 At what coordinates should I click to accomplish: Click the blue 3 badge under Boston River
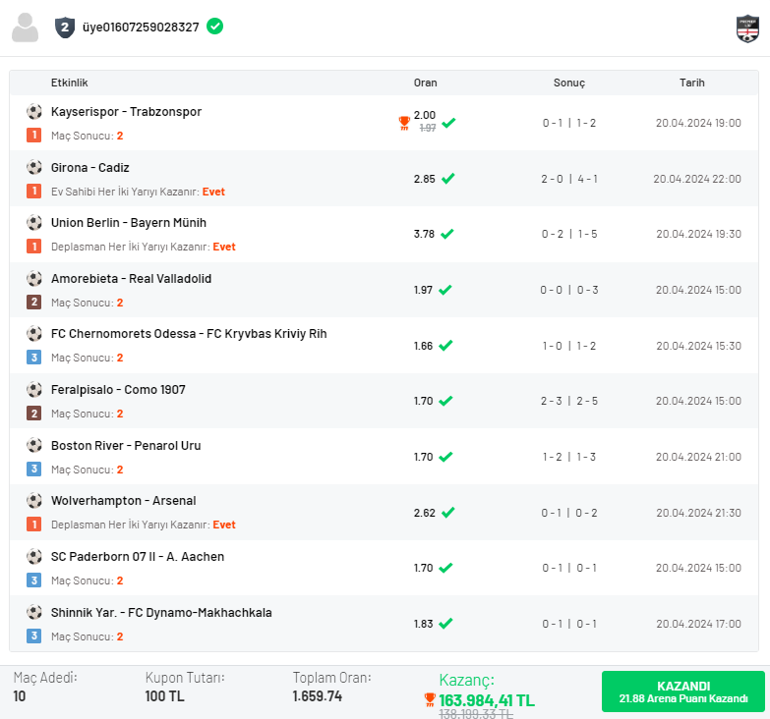[34, 469]
